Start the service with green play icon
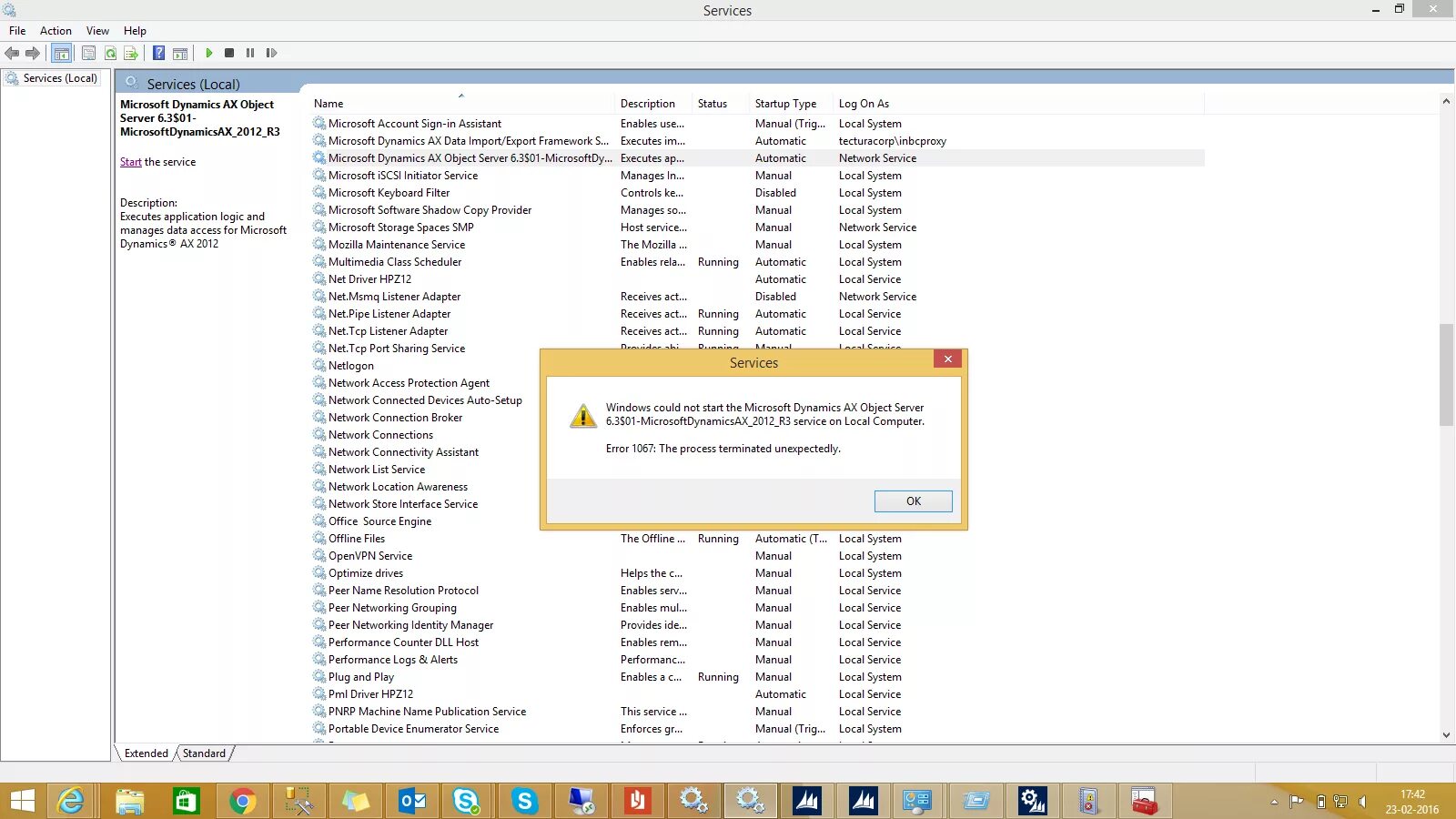This screenshot has height=819, width=1456. coord(208,53)
